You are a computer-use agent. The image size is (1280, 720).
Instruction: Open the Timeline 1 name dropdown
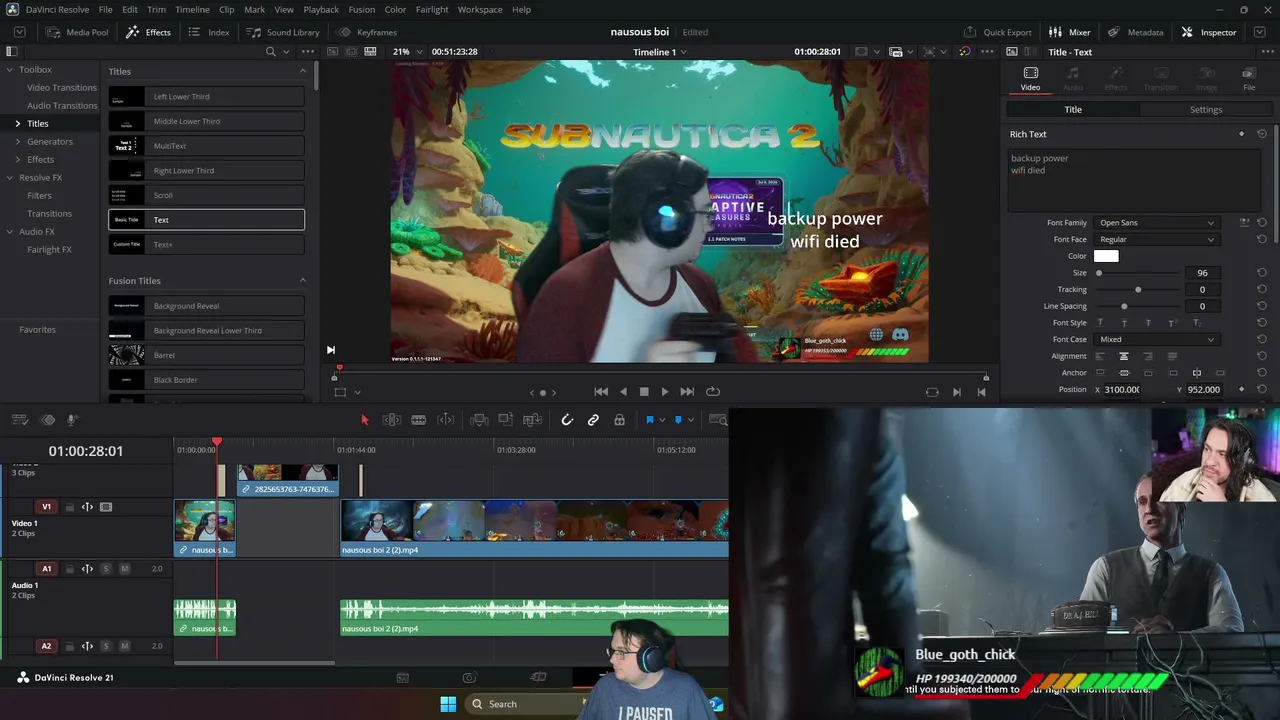coord(660,52)
